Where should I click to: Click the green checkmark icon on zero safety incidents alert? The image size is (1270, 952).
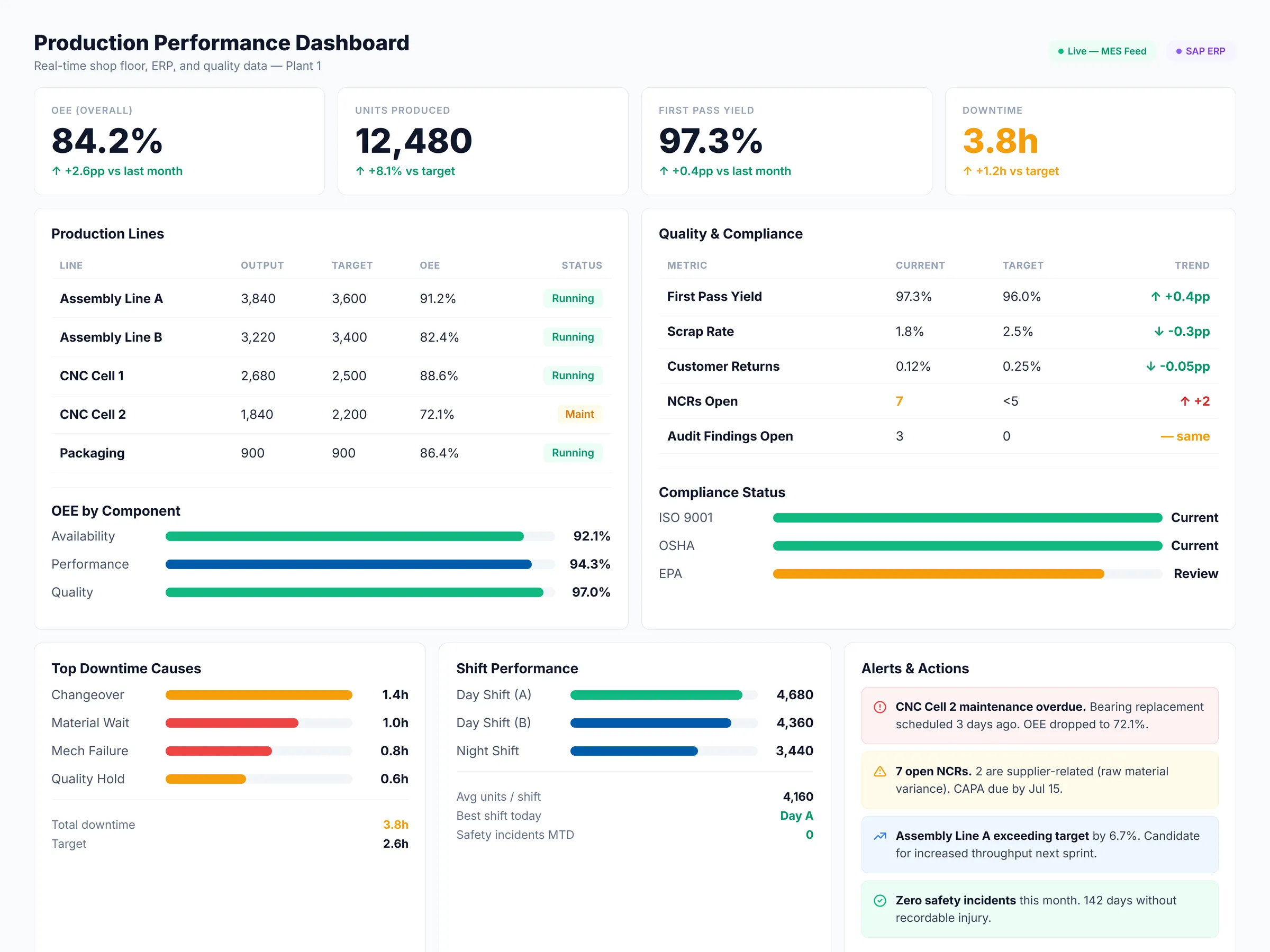tap(880, 900)
